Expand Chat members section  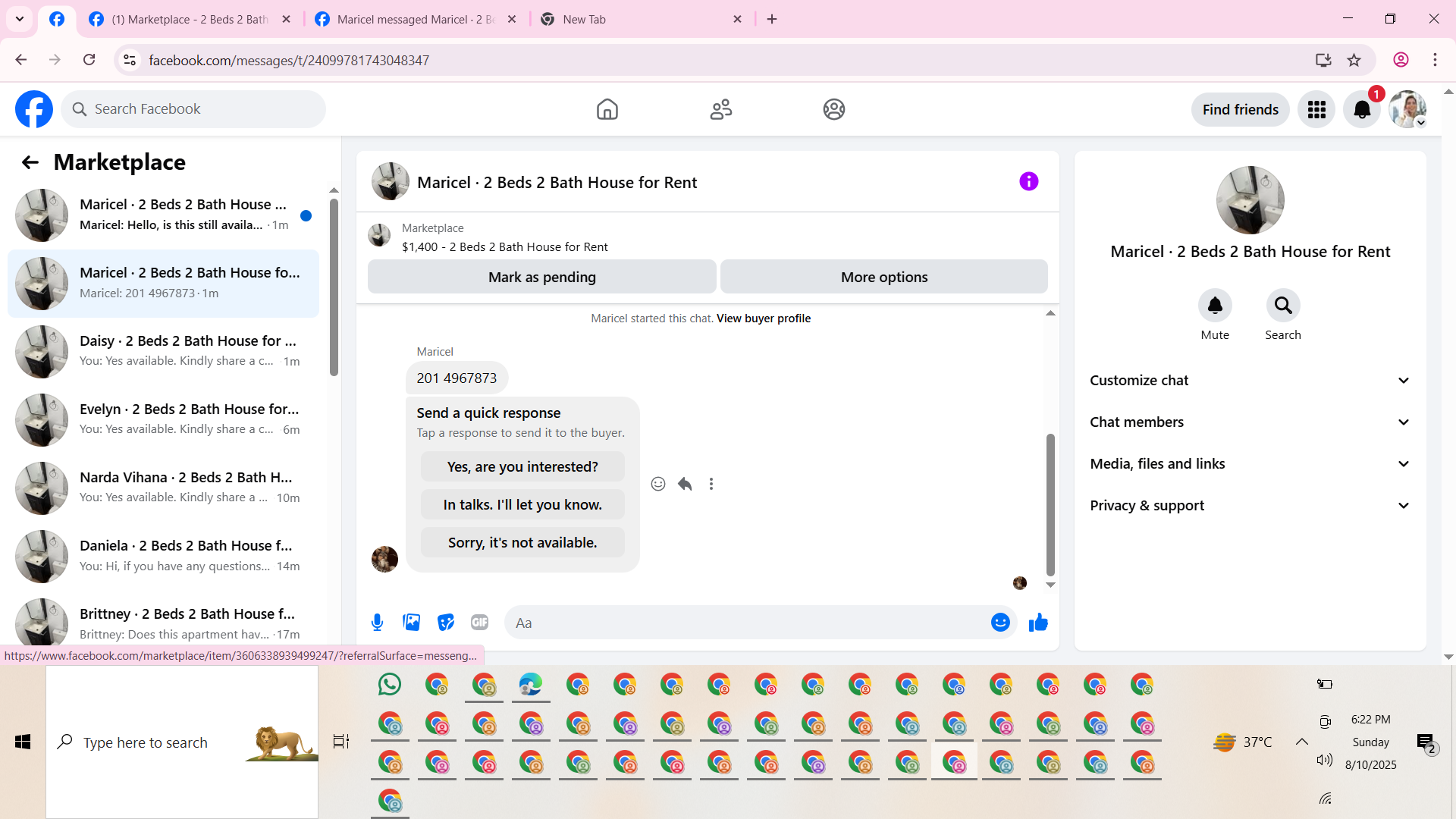pyautogui.click(x=1250, y=422)
